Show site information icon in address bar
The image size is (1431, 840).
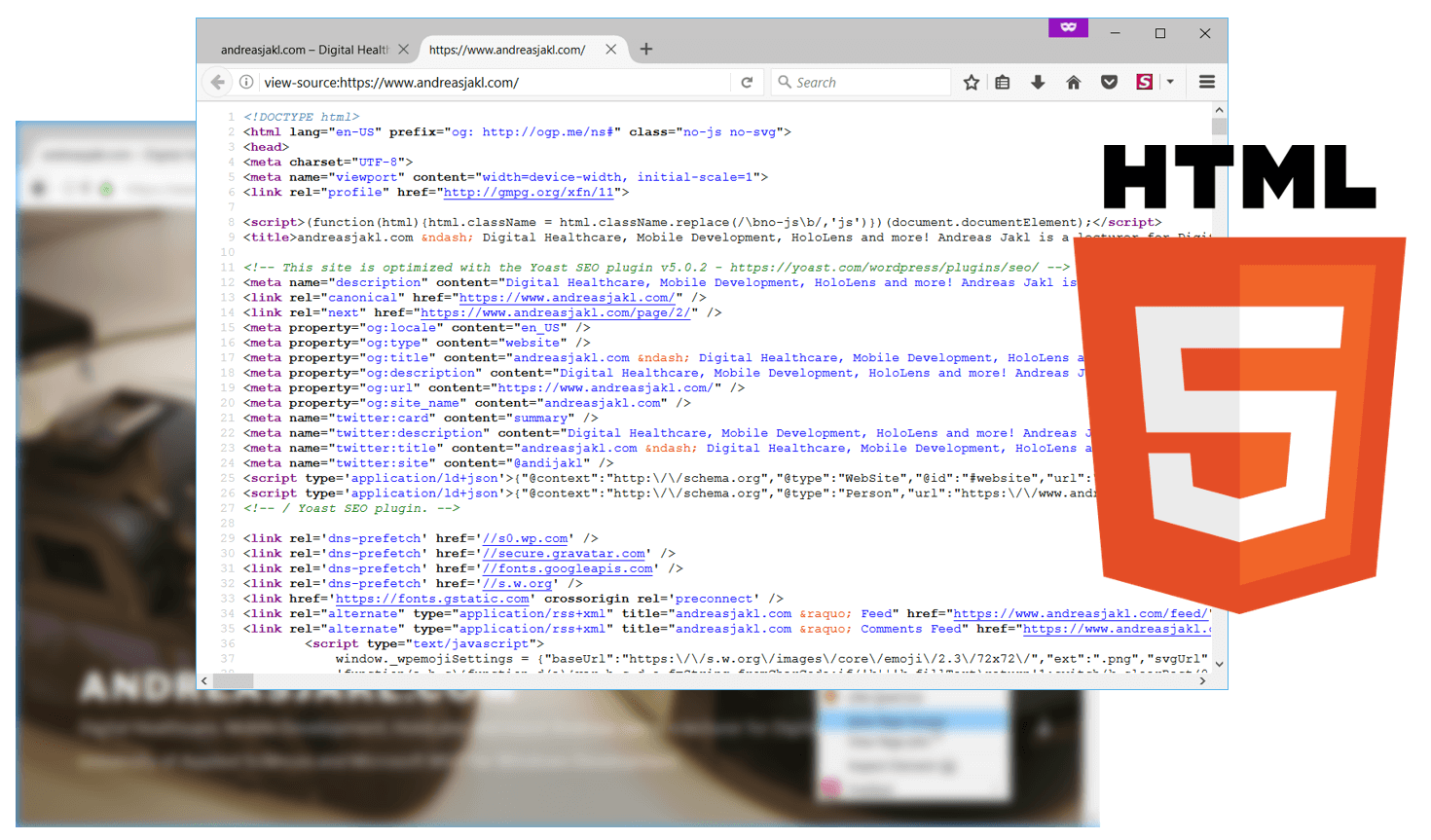(246, 83)
